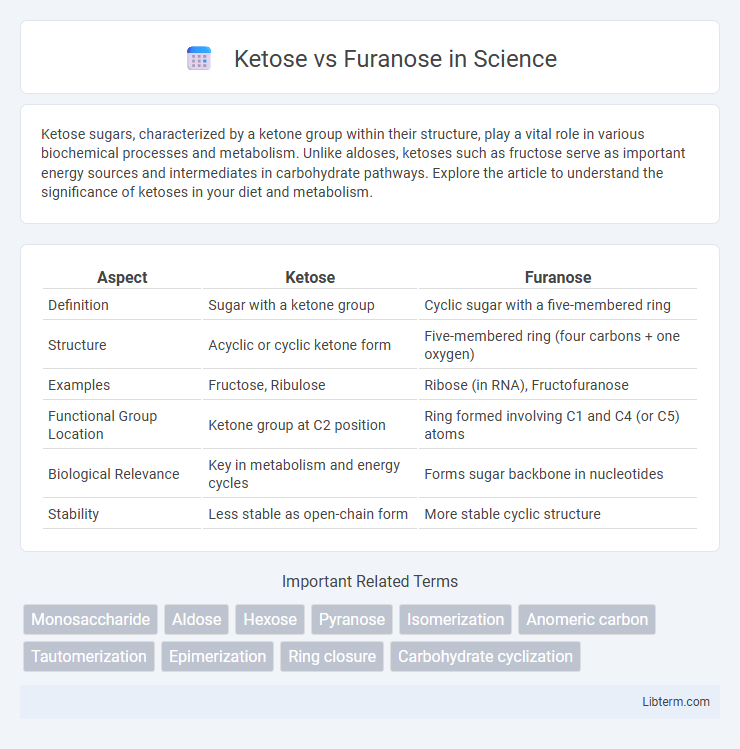740x749 pixels.
Task: Click the 'Important Related Terms' heading
Action: [370, 581]
